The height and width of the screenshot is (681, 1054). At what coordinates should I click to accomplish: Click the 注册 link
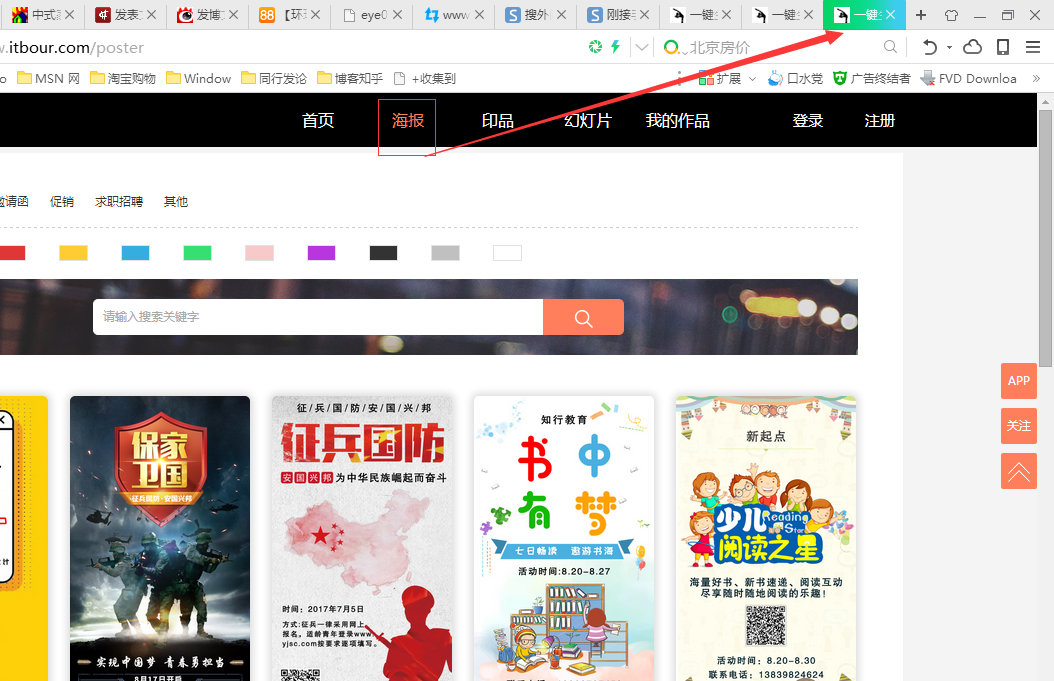(879, 120)
